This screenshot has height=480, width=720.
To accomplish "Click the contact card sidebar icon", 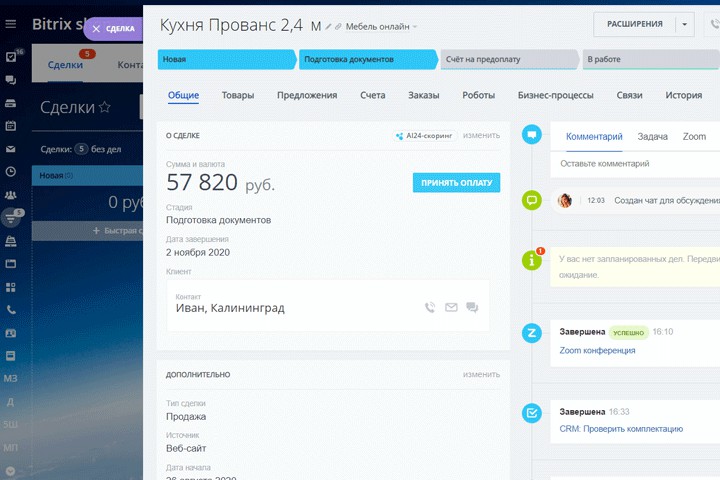I will pyautogui.click(x=11, y=333).
